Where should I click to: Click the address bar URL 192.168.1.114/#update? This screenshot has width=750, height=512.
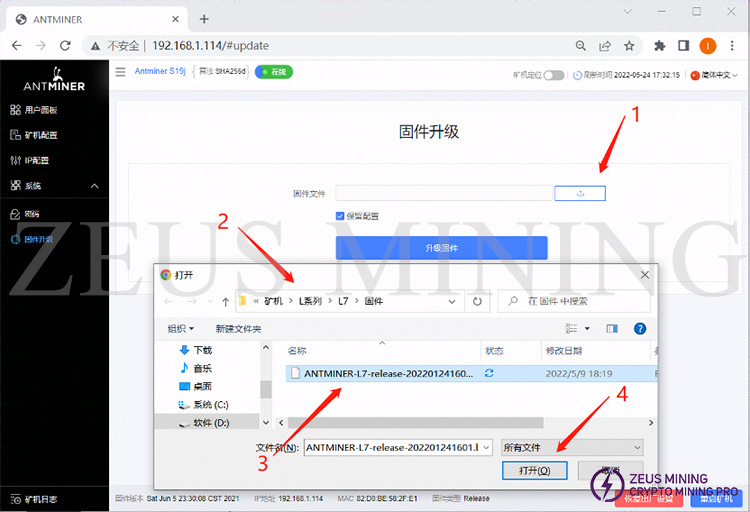(210, 45)
